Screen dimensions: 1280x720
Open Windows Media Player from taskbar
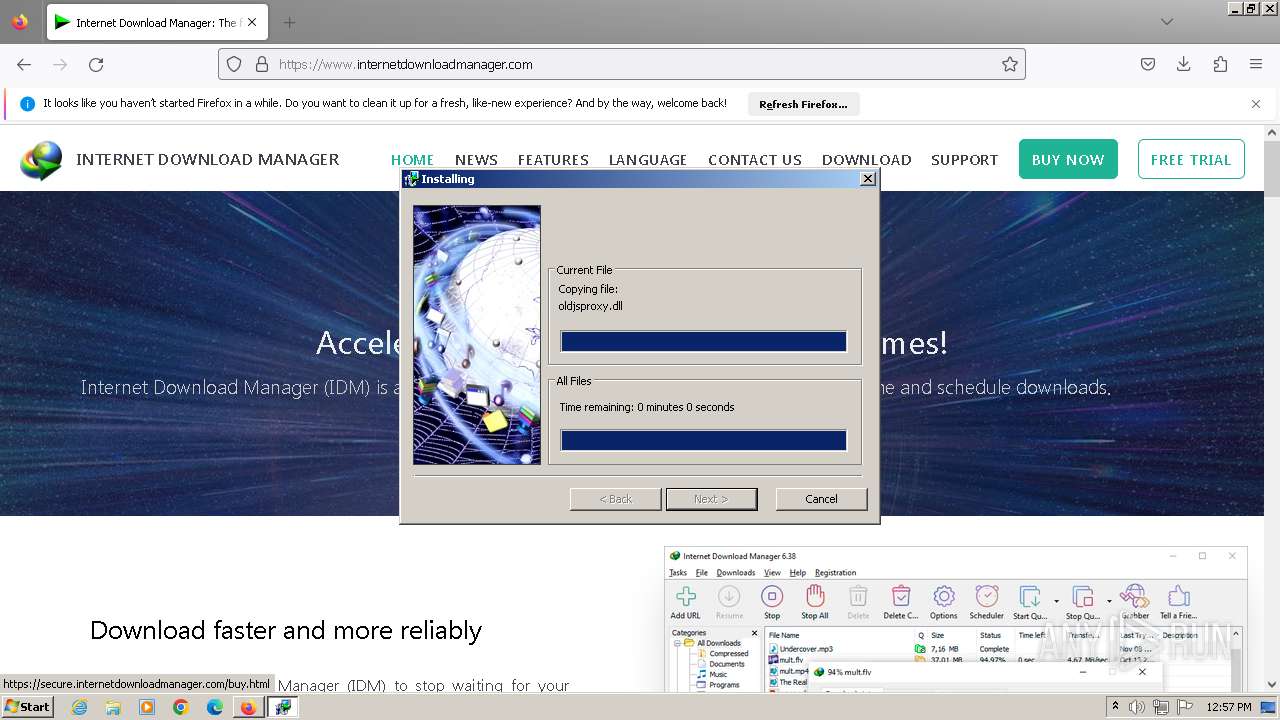[x=147, y=707]
